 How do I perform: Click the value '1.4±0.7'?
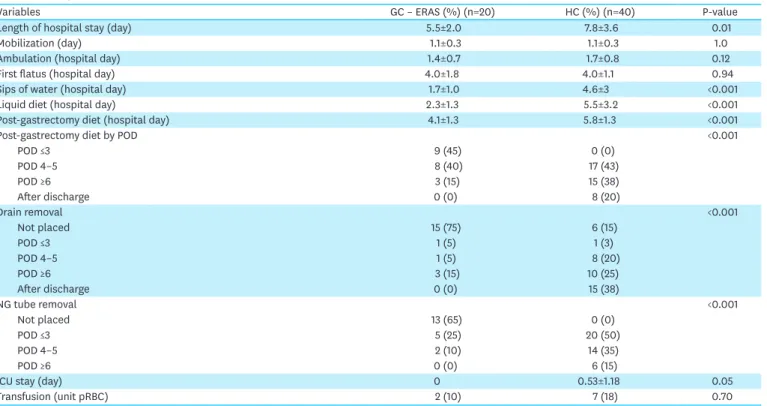point(444,59)
